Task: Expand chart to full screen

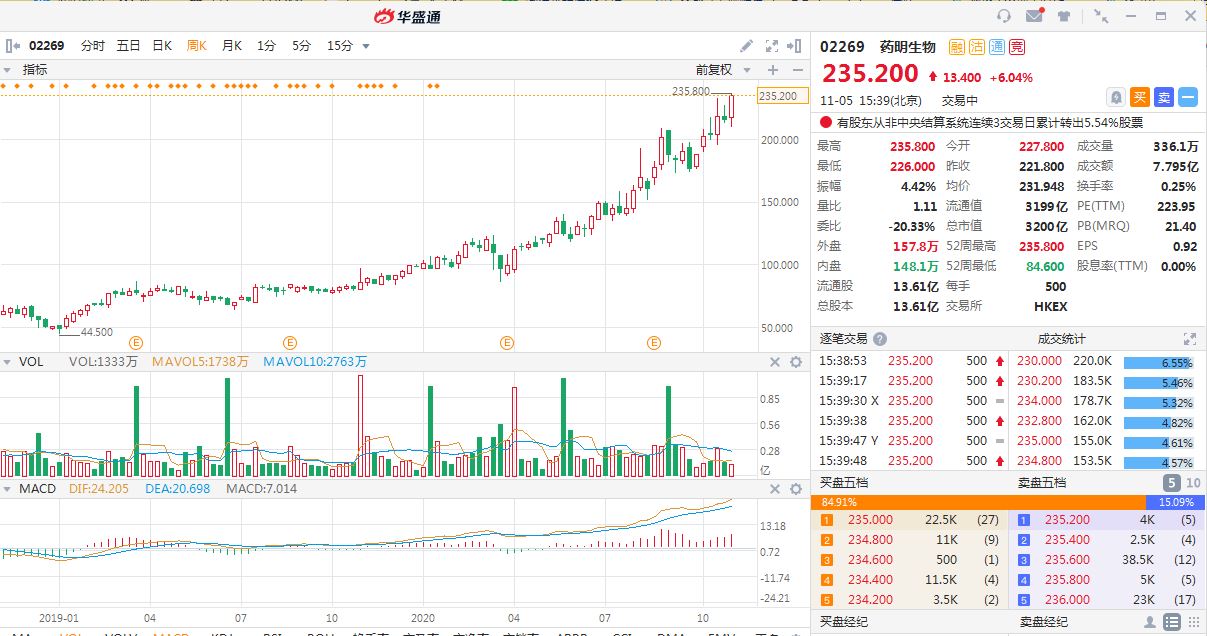Action: [772, 46]
